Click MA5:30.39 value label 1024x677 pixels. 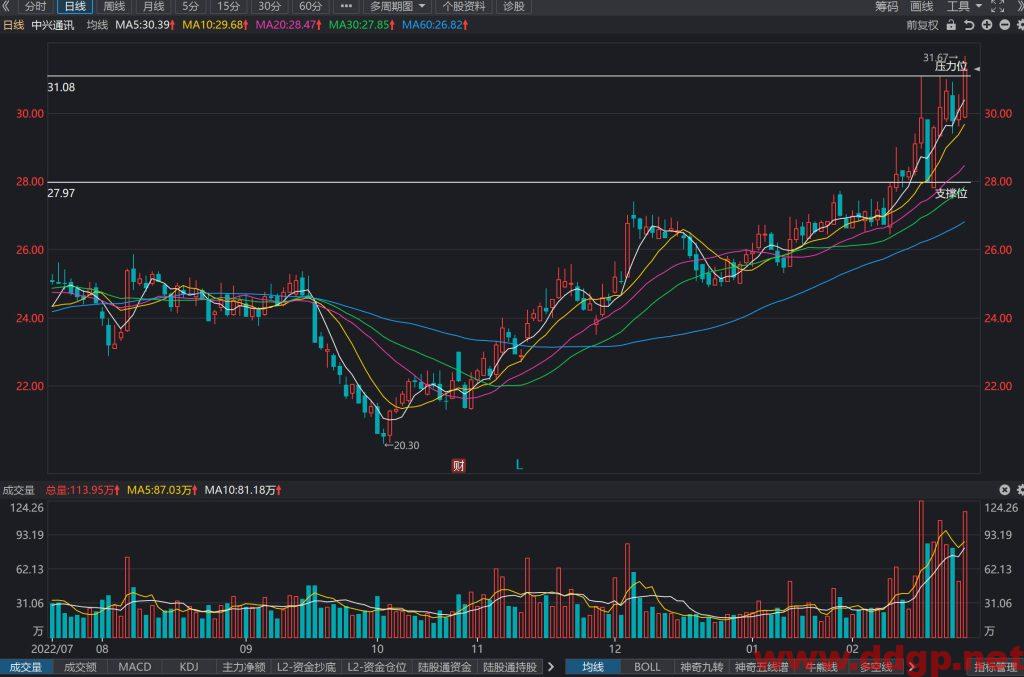145,25
